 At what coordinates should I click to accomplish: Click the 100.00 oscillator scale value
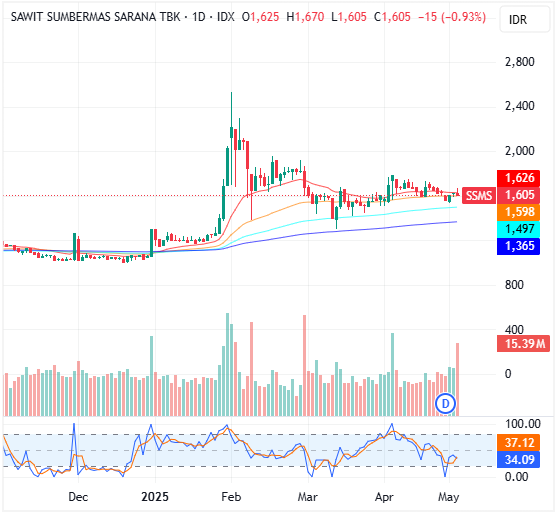tap(523, 424)
